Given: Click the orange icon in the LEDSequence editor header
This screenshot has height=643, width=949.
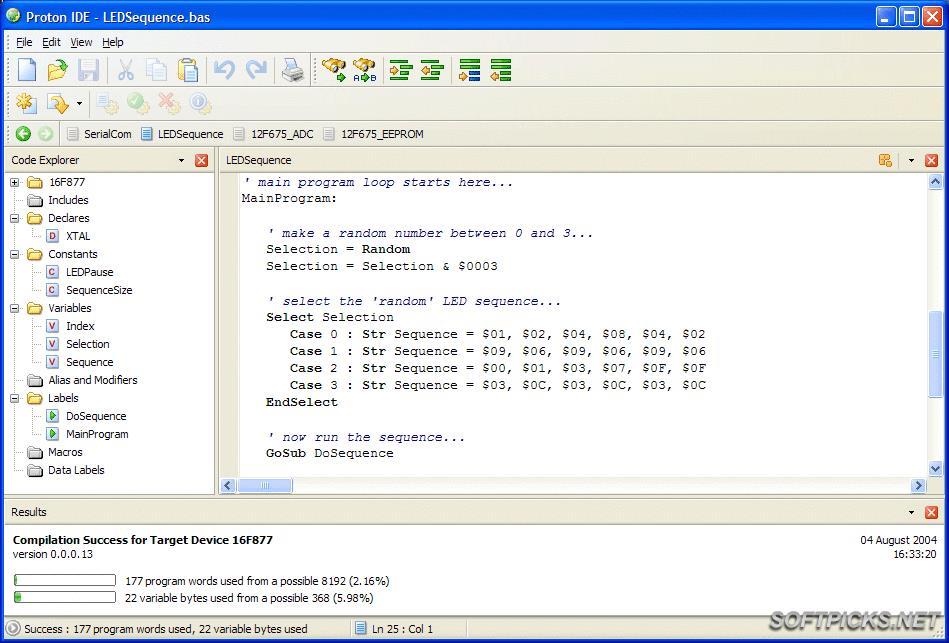Looking at the screenshot, I should pos(885,160).
